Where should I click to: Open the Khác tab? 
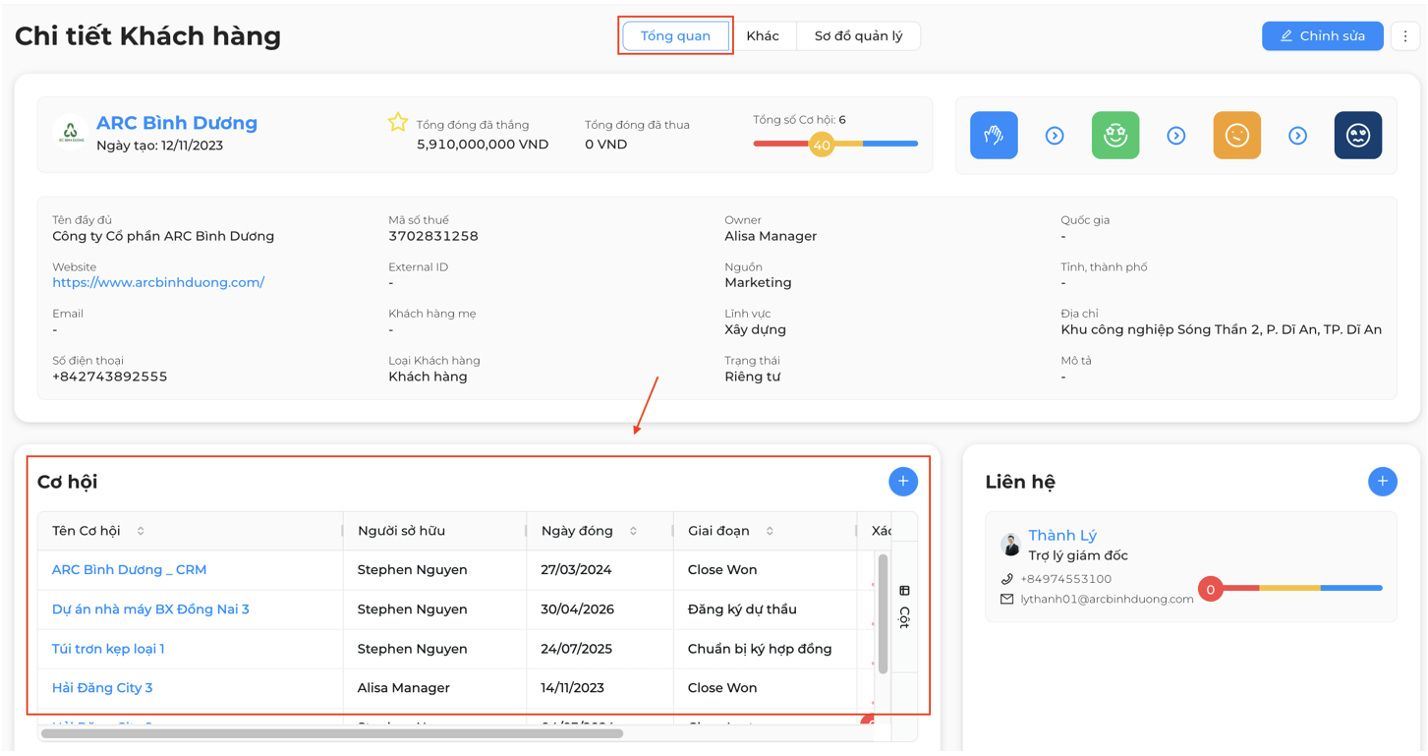(763, 36)
